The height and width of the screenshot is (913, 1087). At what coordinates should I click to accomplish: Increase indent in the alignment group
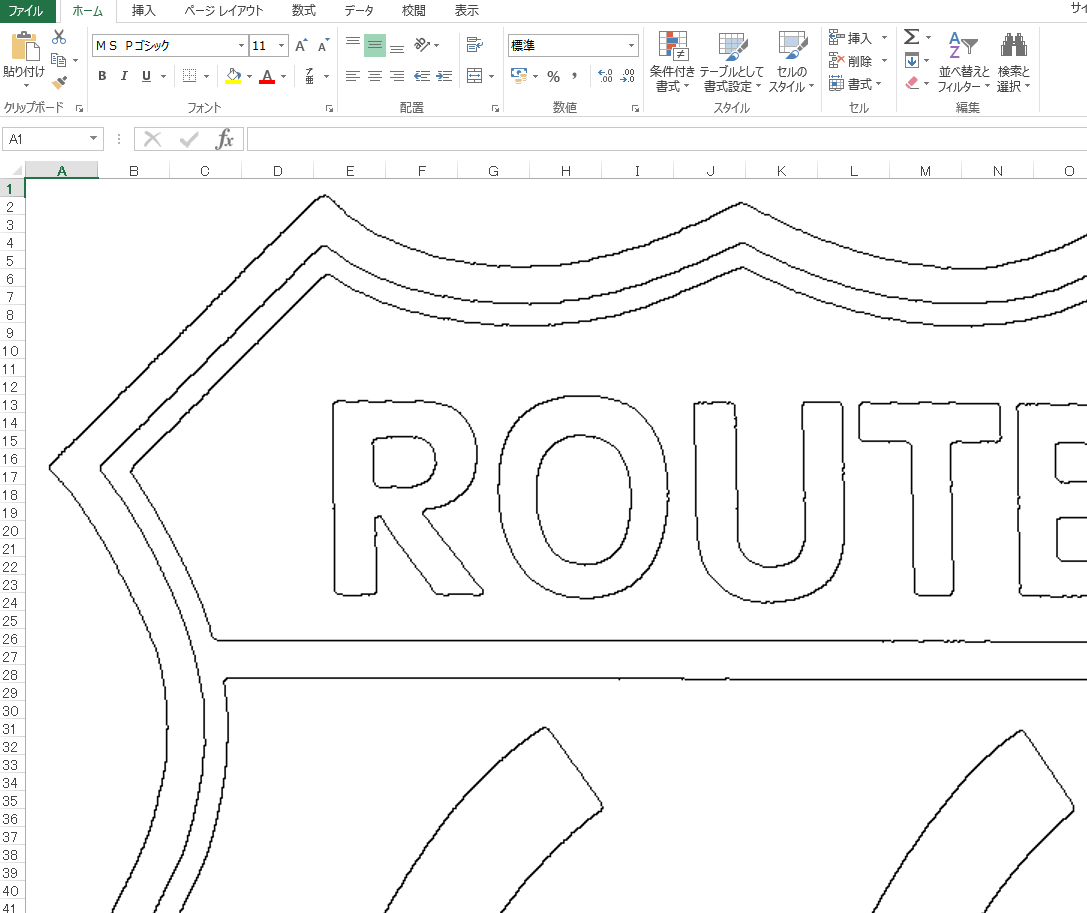pos(444,76)
